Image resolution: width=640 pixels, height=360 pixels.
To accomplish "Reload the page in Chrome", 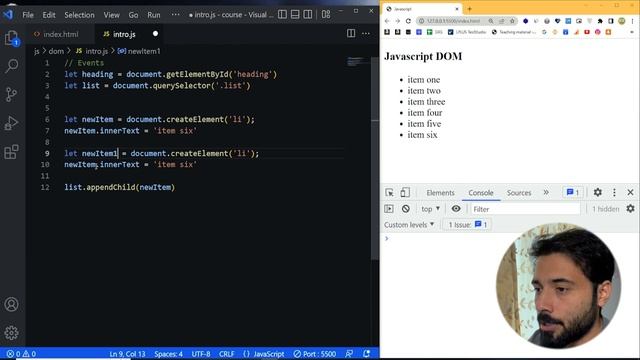I will point(408,21).
